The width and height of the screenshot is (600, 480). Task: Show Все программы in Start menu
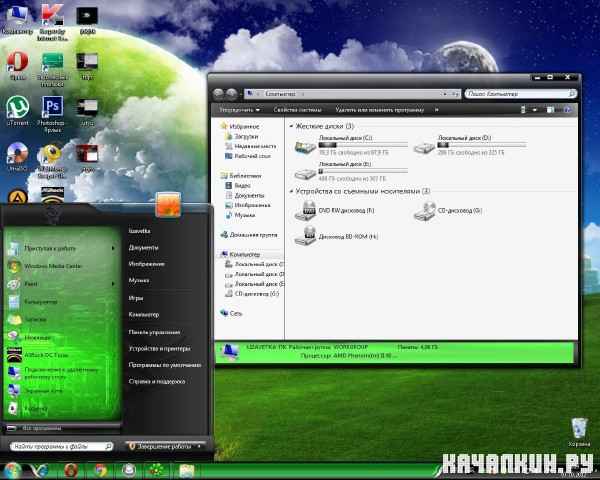[x=42, y=428]
